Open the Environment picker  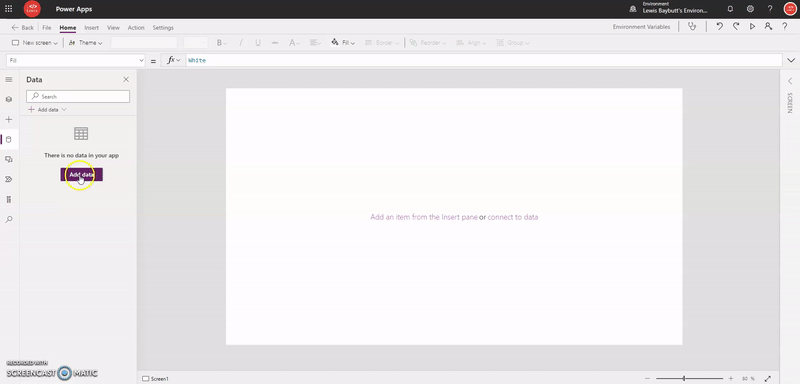click(x=669, y=8)
